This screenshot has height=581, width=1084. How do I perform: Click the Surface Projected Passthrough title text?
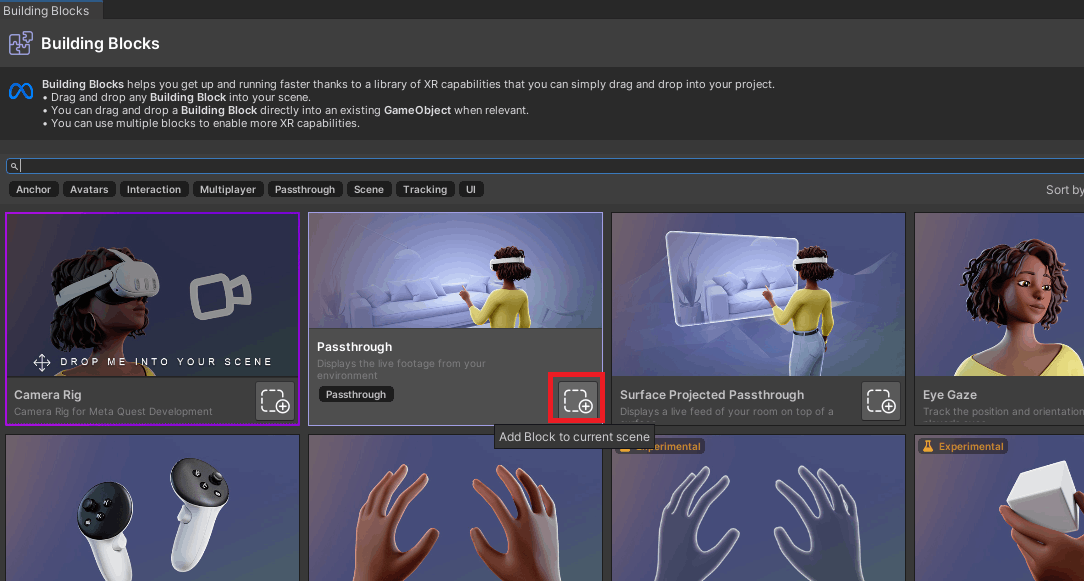tap(712, 395)
